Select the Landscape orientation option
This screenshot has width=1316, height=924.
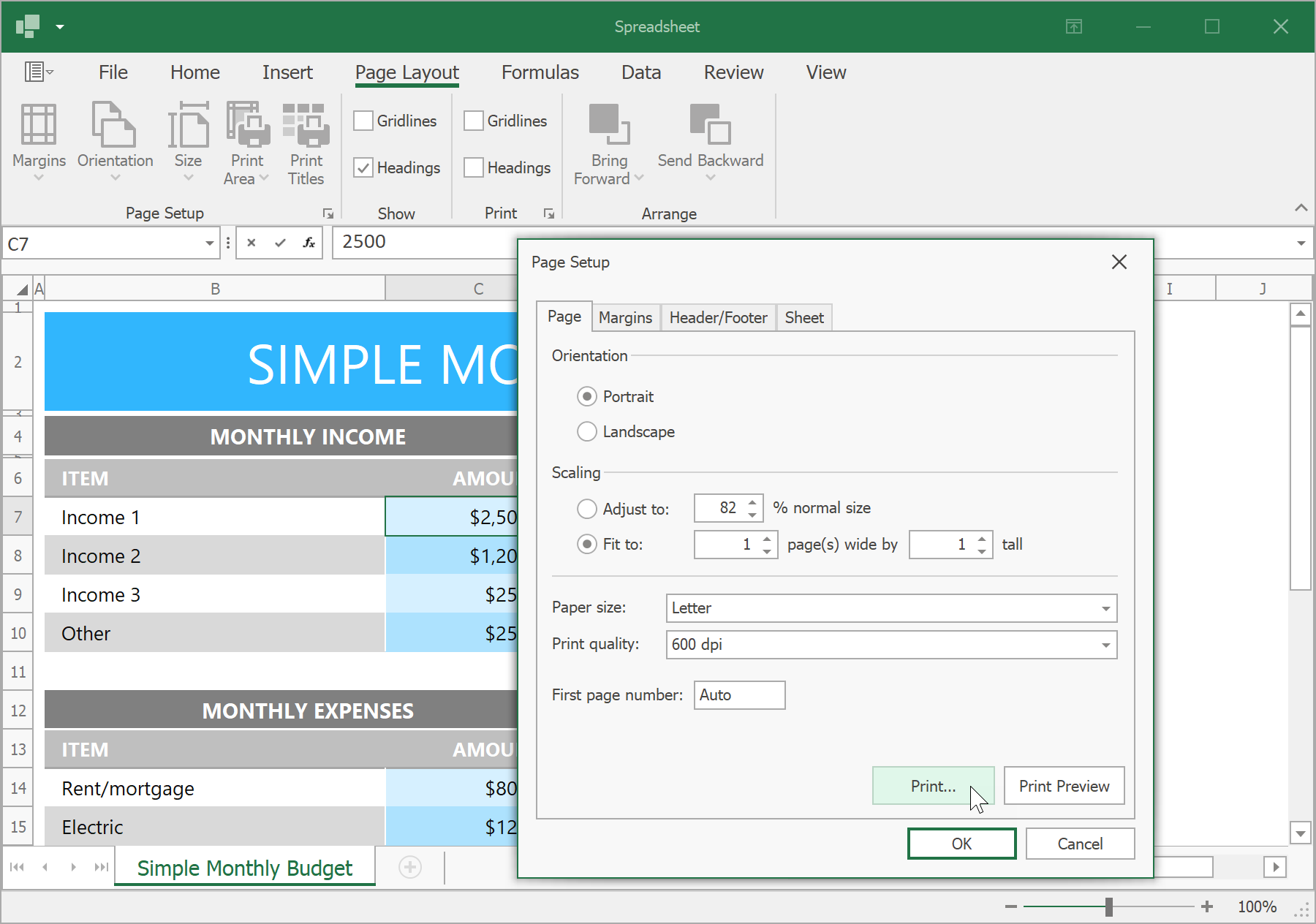pos(587,432)
